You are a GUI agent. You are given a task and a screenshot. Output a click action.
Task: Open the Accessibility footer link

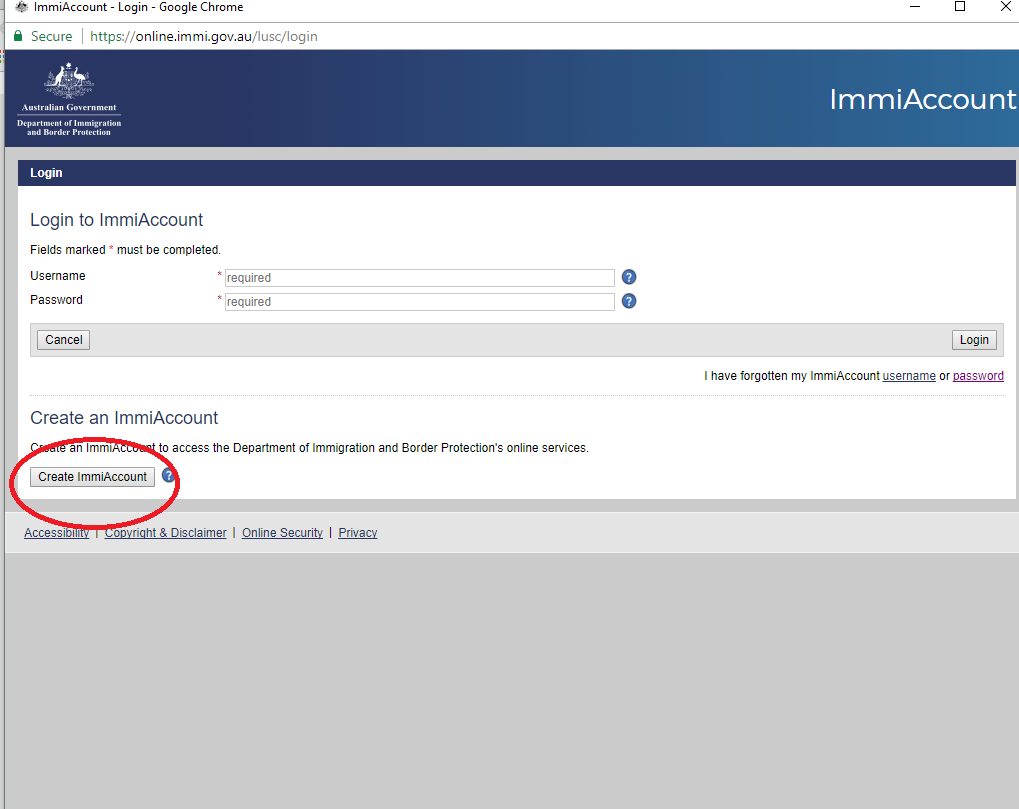click(57, 533)
